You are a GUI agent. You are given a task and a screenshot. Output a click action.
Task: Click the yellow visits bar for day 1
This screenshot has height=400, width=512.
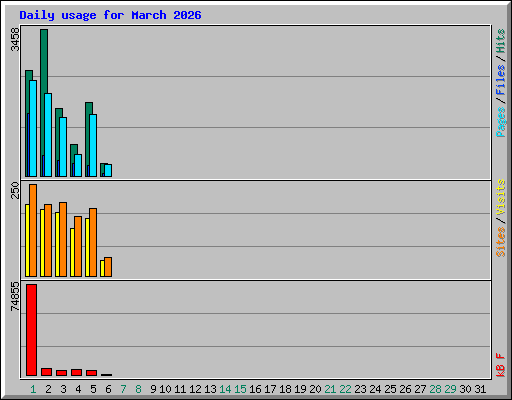tap(27, 240)
